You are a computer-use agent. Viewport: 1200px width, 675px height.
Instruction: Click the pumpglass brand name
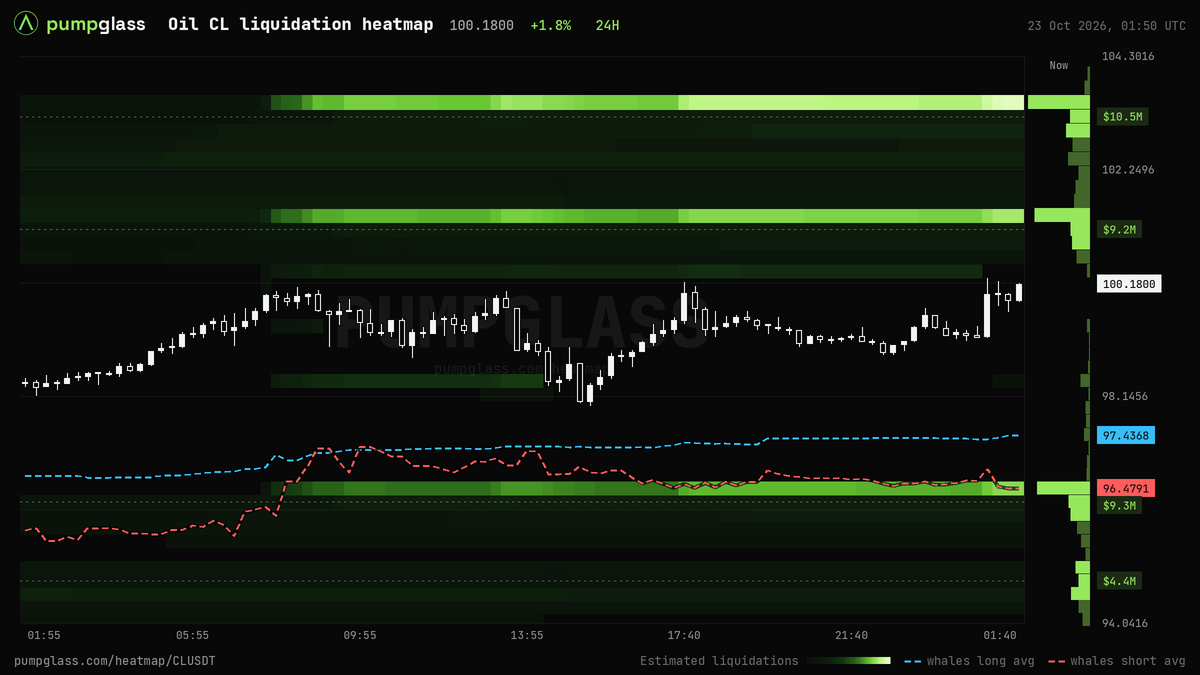pyautogui.click(x=96, y=24)
